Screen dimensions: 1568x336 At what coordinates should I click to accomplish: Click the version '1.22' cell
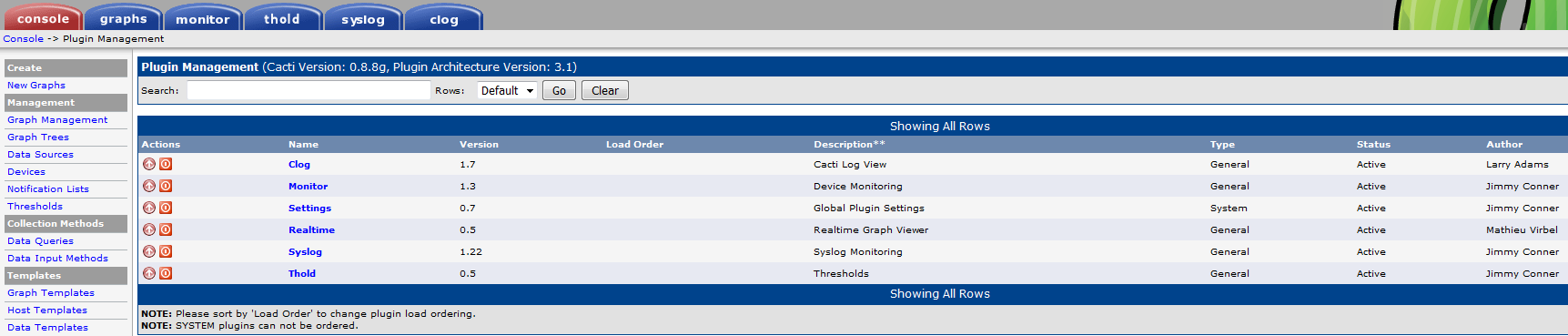click(x=470, y=251)
